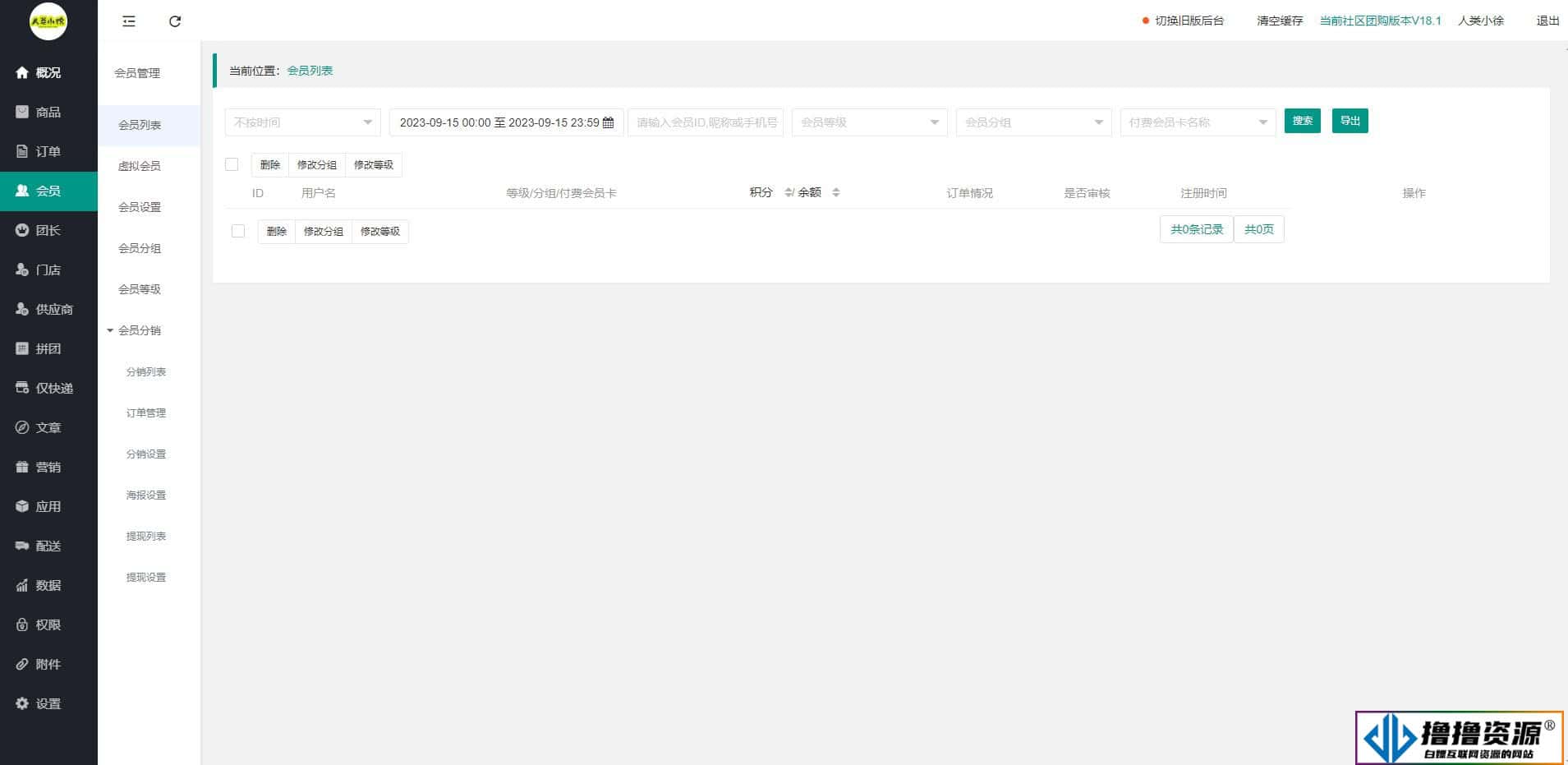The width and height of the screenshot is (1568, 765).
Task: Click bottom 删除 button
Action: [277, 231]
